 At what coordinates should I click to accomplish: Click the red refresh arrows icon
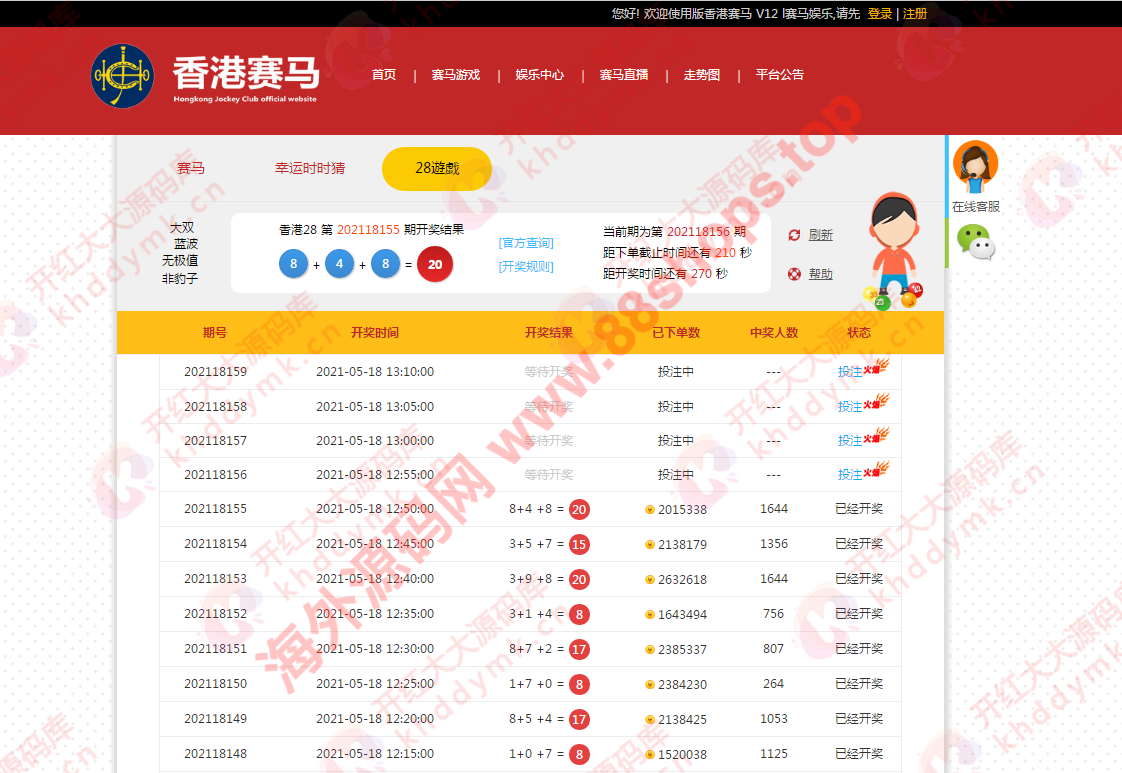(x=794, y=235)
